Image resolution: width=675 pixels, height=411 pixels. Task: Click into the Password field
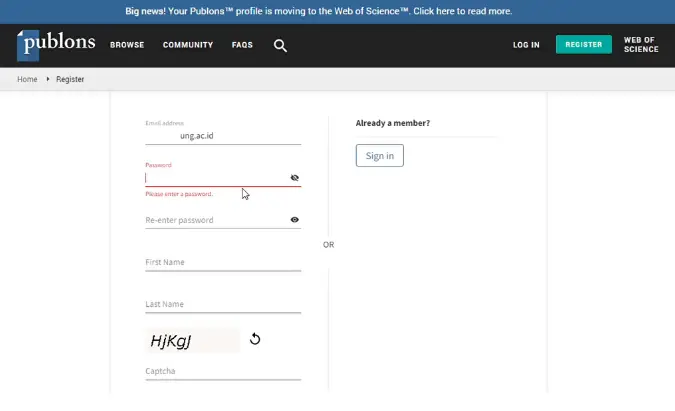[215, 178]
